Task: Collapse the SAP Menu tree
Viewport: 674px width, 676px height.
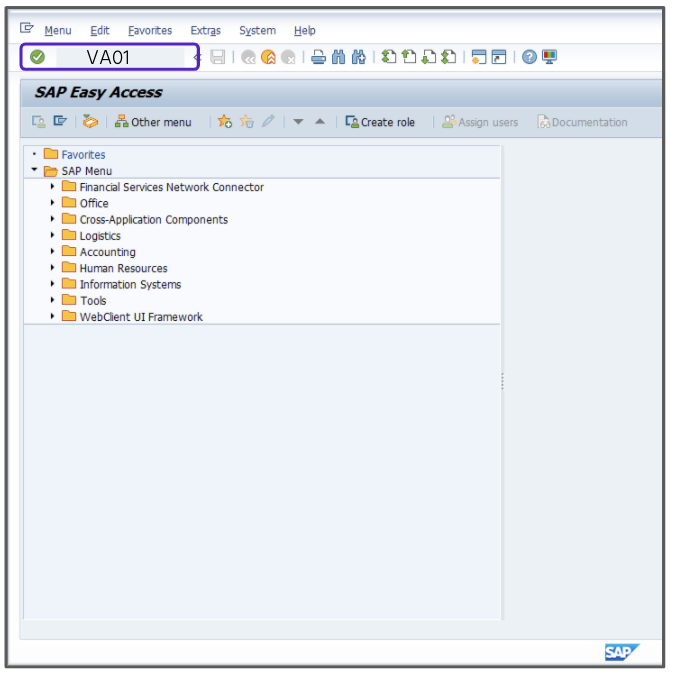Action: pyautogui.click(x=34, y=171)
